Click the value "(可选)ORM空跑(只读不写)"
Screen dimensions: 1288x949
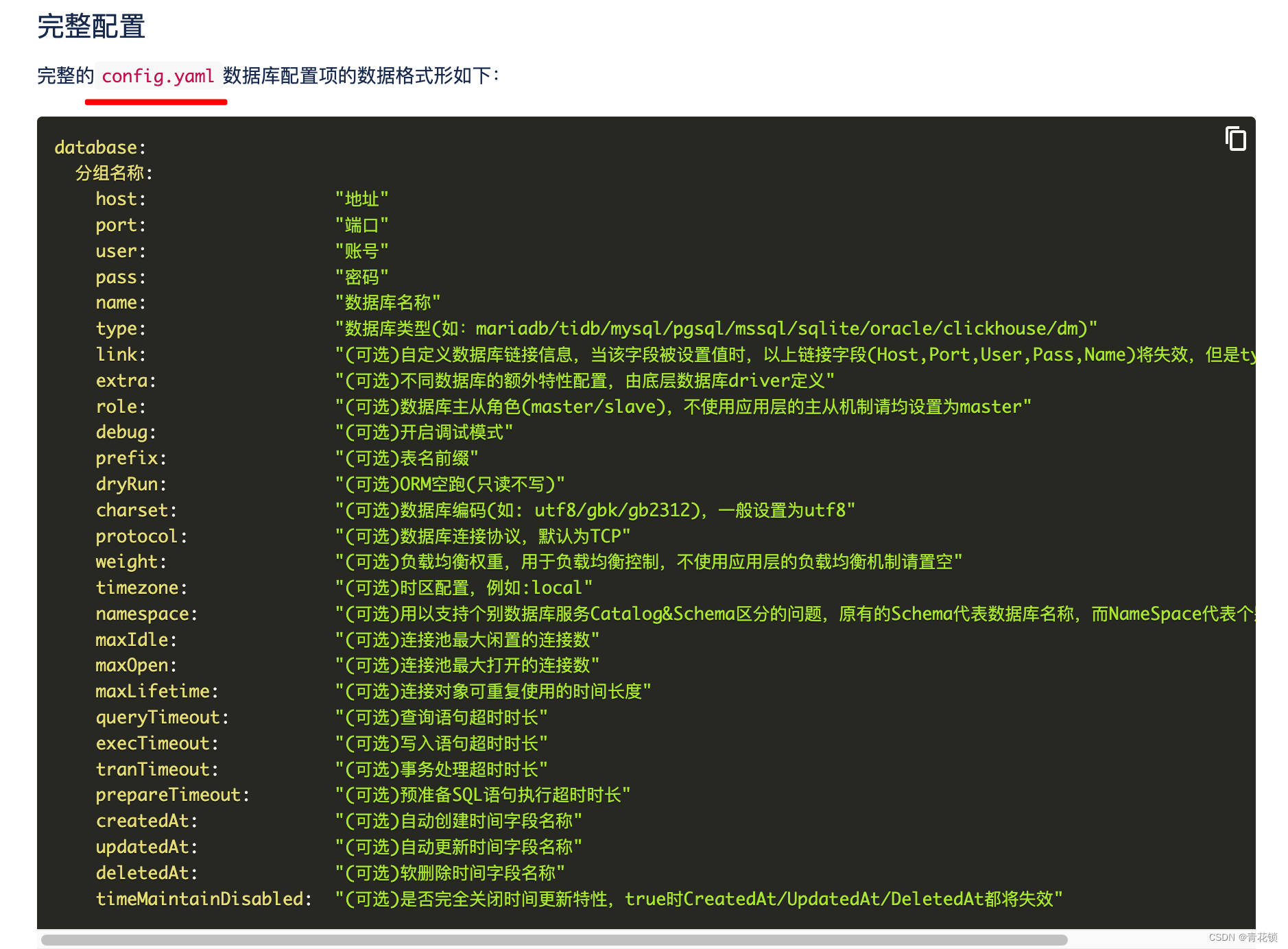click(x=450, y=484)
